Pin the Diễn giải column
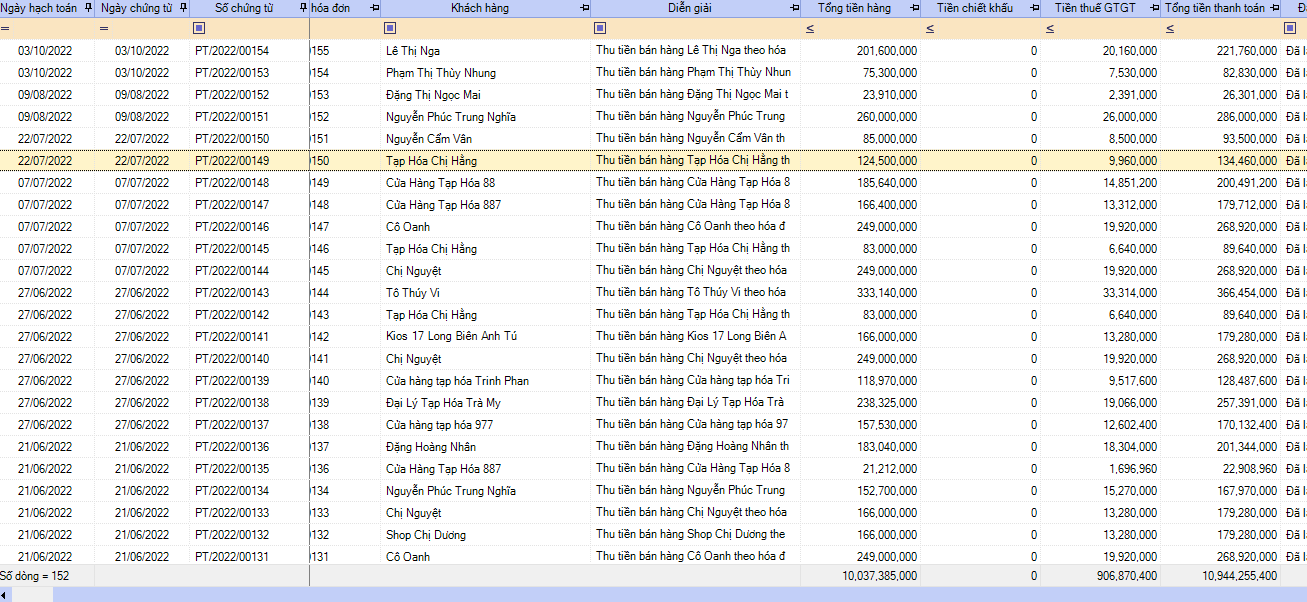This screenshot has height=602, width=1307. (x=794, y=8)
